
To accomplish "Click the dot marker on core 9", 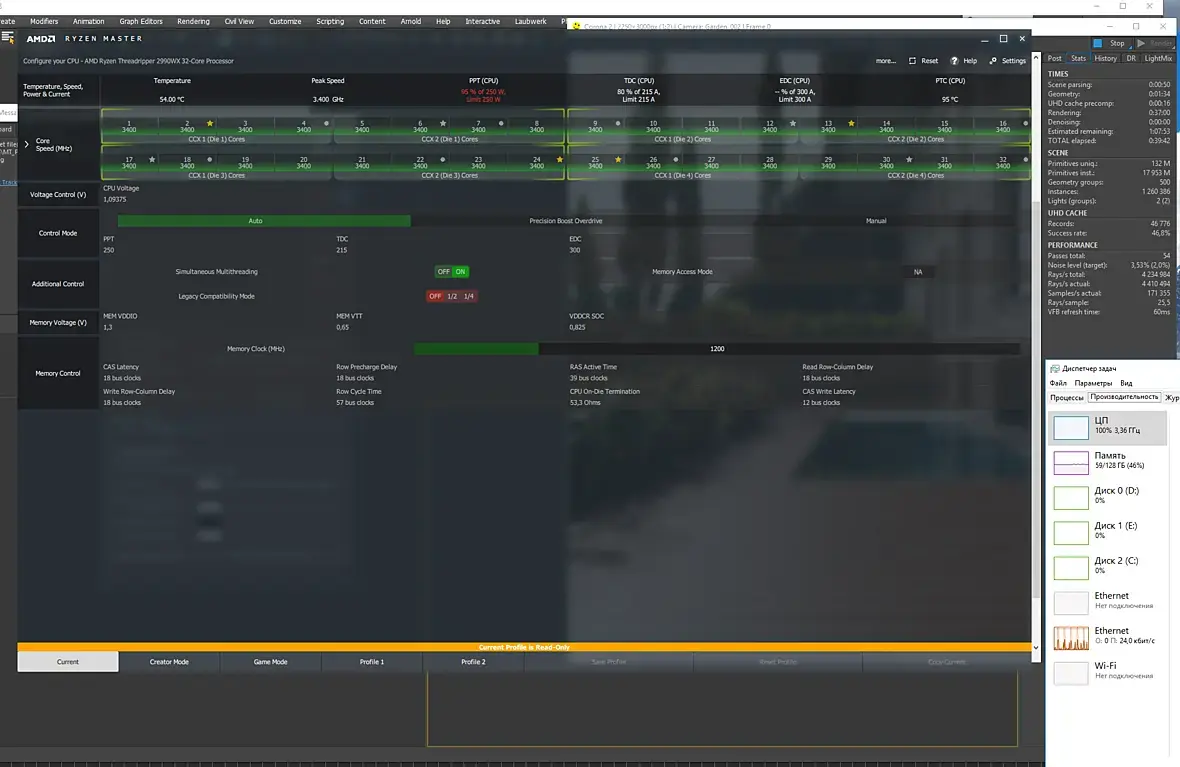I will click(618, 123).
